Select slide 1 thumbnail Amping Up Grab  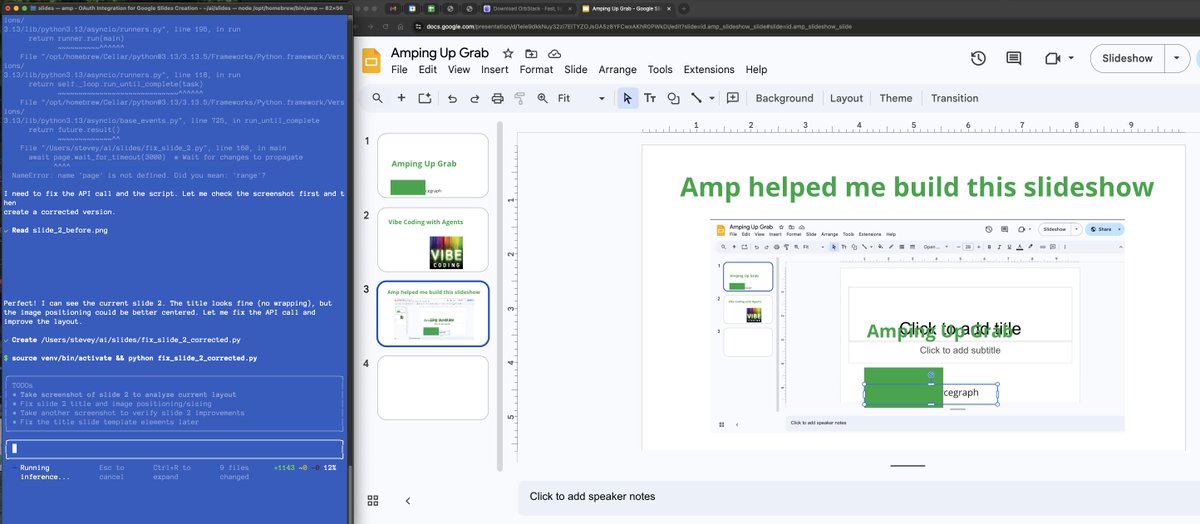click(432, 165)
